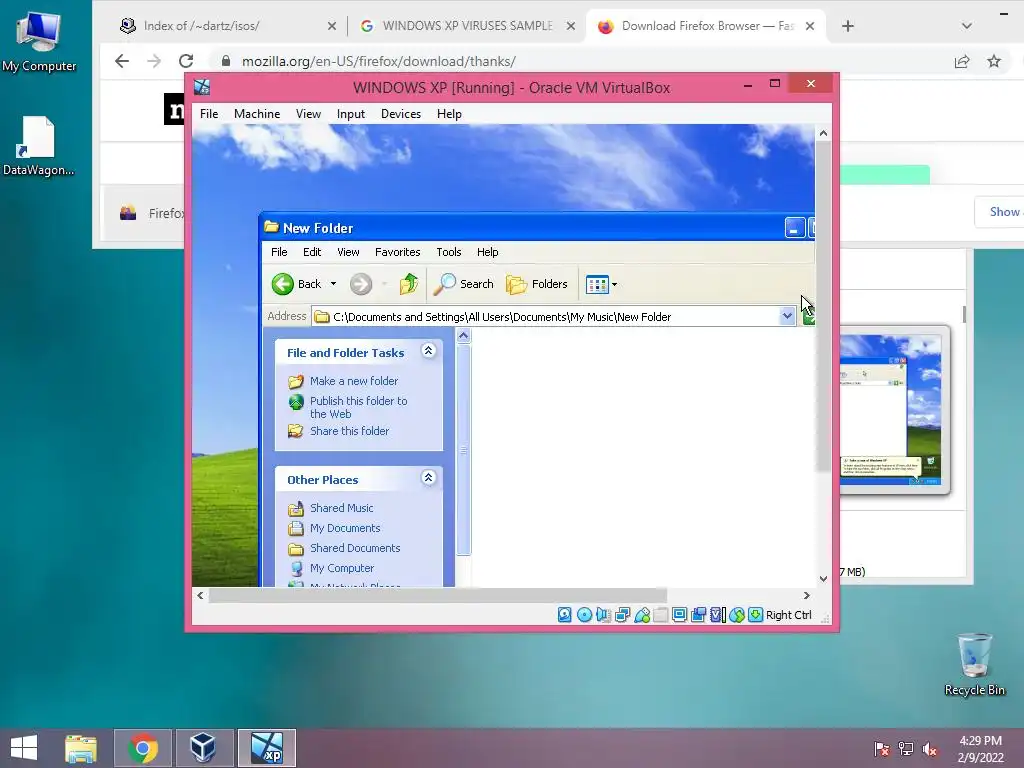Click the recording icon in VirtualBox status bar
The height and width of the screenshot is (768, 1024).
click(699, 615)
